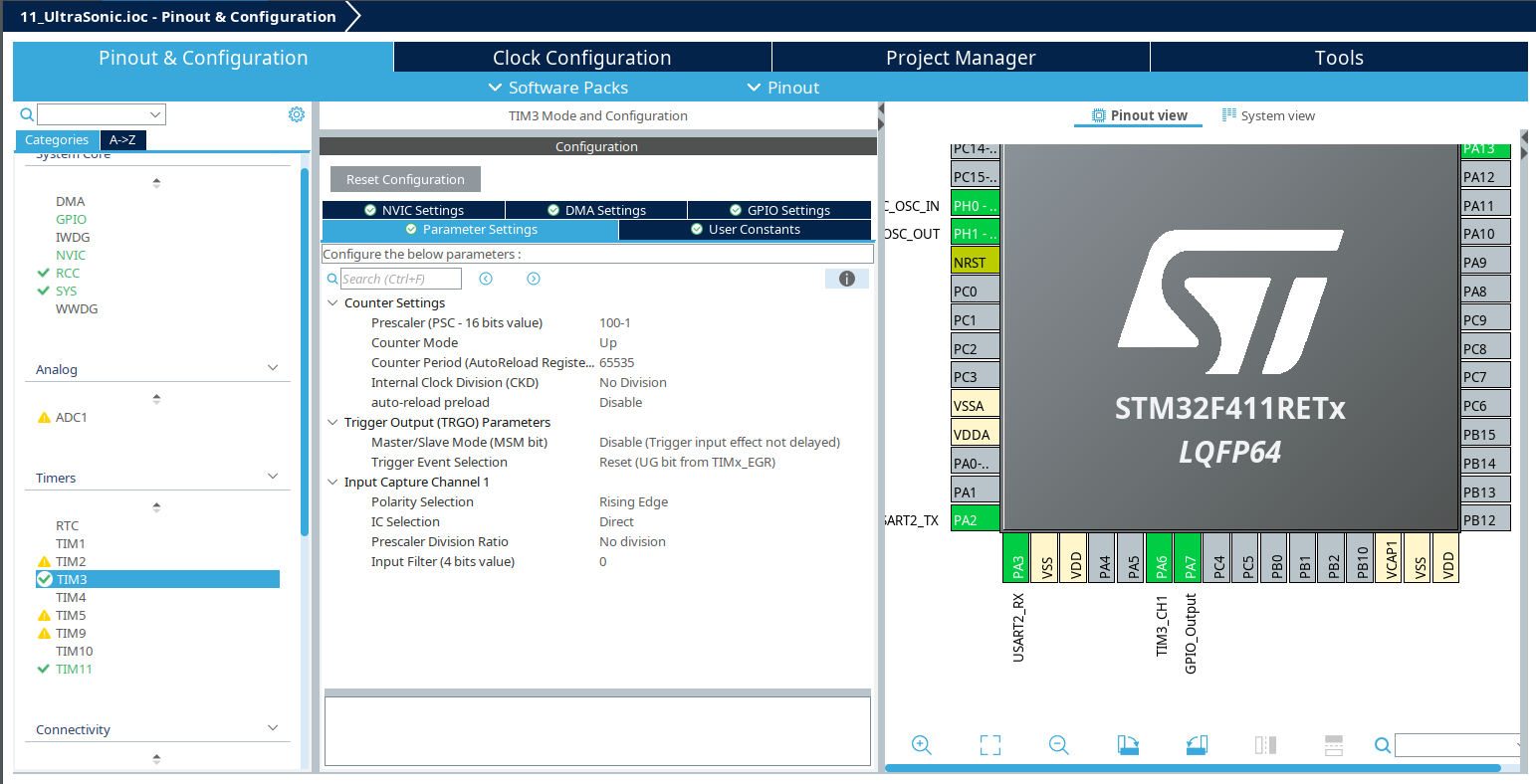Click the Polarity Selection value Rising Edge
Screen dimensions: 1536x784
coord(634,501)
